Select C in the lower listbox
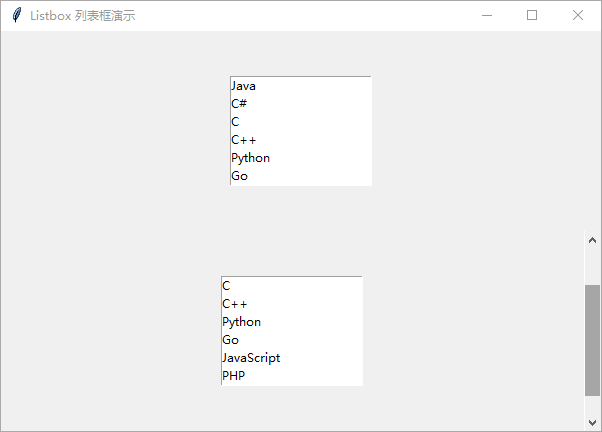 [292, 286]
